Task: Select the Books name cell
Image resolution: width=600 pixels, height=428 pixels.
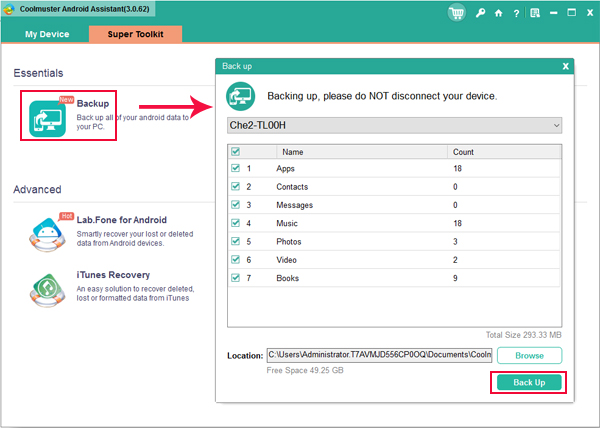Action: click(x=288, y=278)
